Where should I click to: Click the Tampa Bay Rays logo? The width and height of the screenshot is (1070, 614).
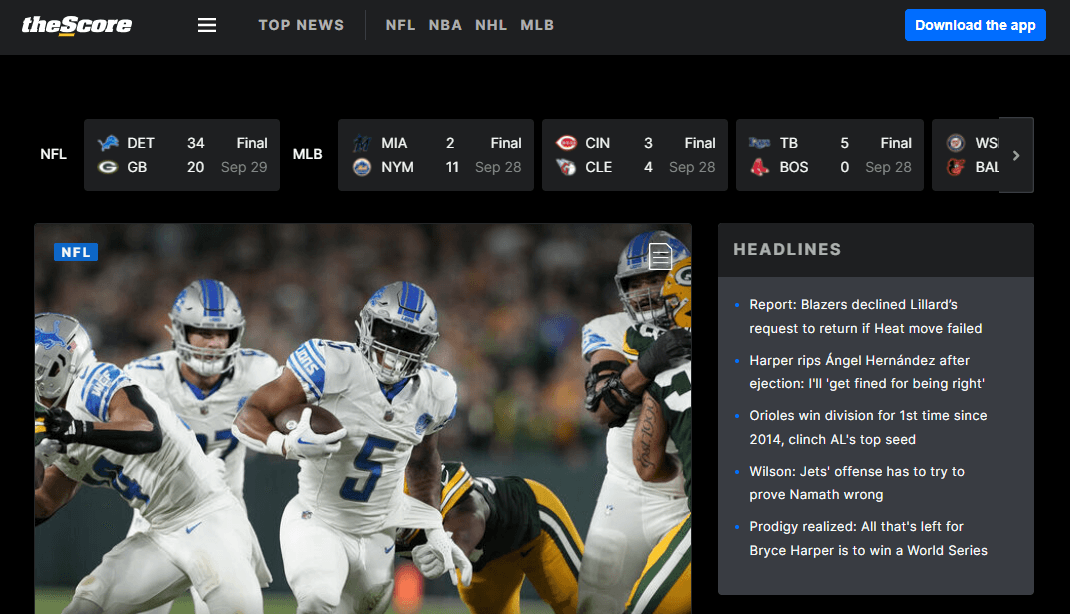(x=760, y=143)
